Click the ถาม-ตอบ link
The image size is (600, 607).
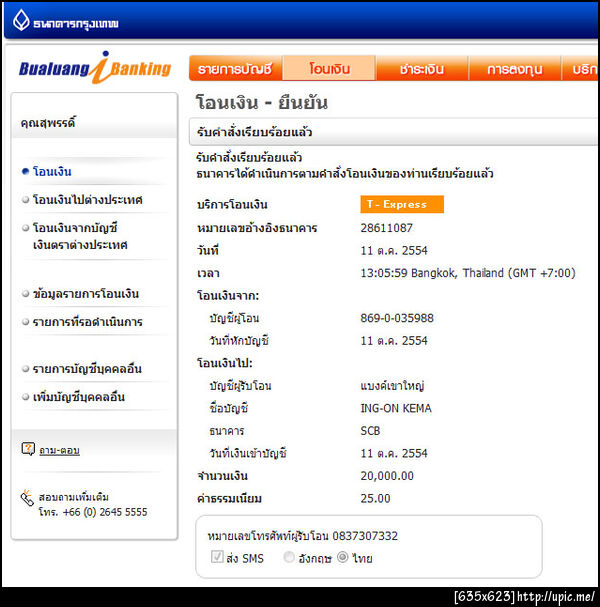59,450
